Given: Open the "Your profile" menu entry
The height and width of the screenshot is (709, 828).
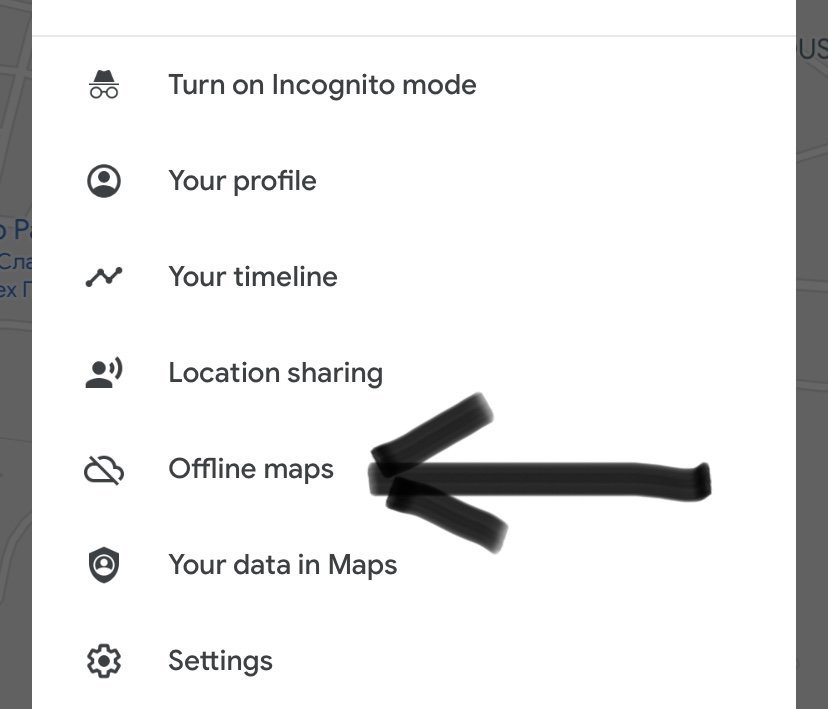Looking at the screenshot, I should [242, 181].
